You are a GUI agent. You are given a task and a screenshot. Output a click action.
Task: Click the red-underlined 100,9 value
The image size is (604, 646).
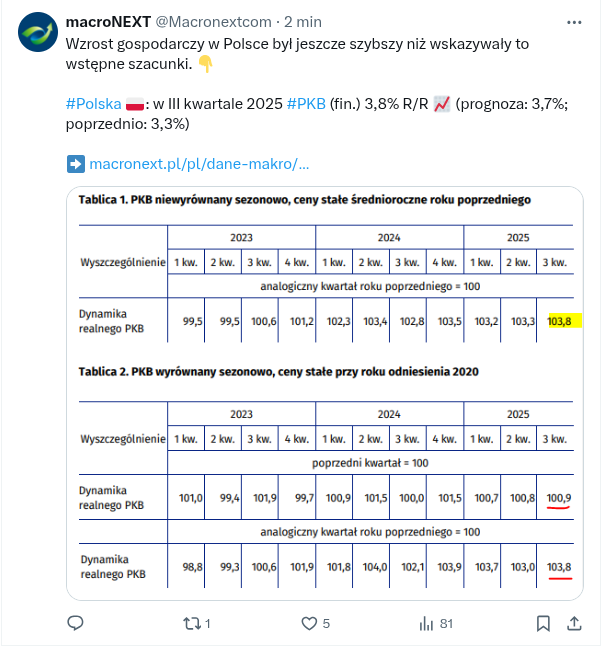(x=559, y=497)
